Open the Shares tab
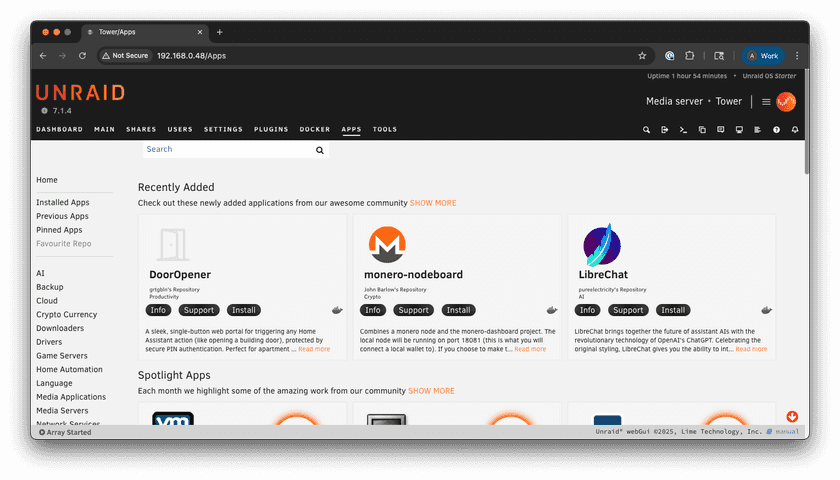This screenshot has height=480, width=840. (141, 130)
